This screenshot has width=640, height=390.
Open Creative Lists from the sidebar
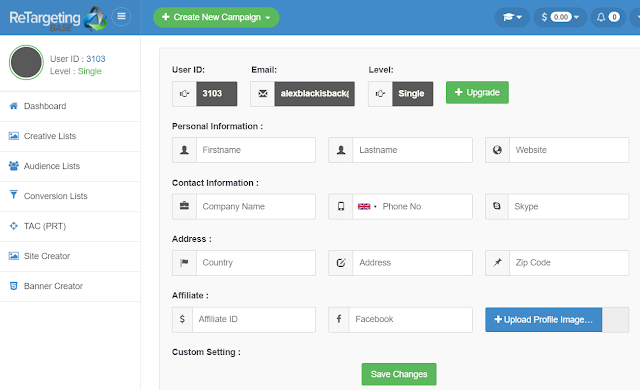(70, 136)
